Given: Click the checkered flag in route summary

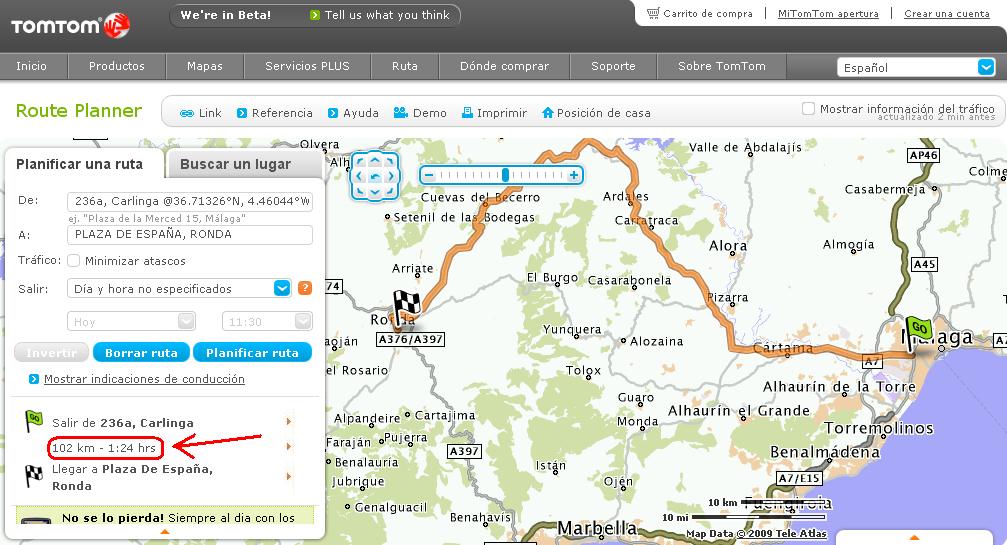Looking at the screenshot, I should pyautogui.click(x=33, y=476).
